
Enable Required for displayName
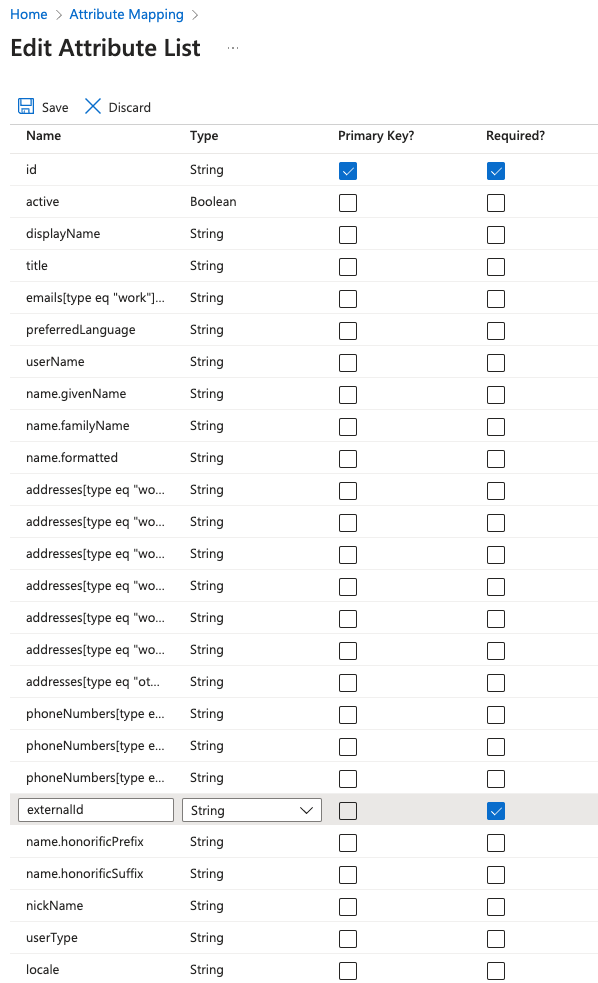(x=495, y=234)
